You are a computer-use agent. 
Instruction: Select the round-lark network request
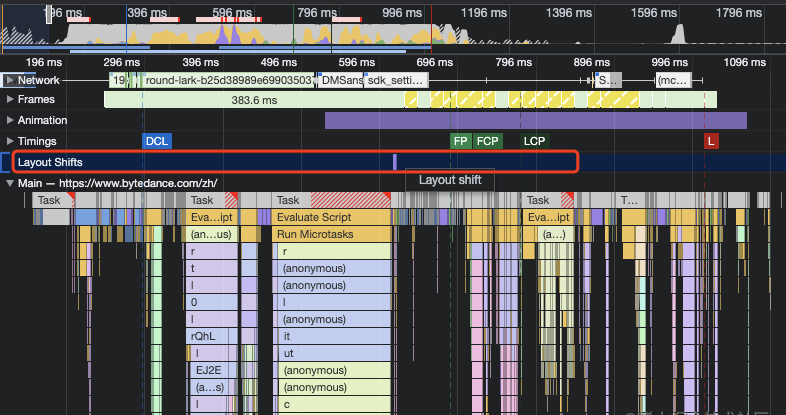coord(228,80)
